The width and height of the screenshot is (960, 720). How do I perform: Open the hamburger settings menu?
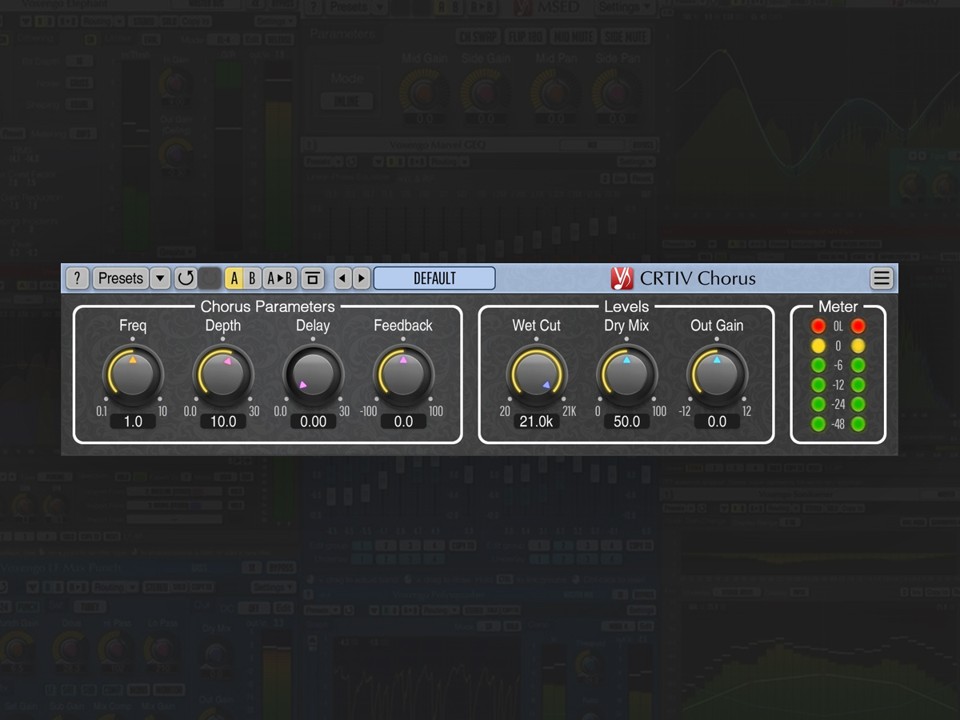pyautogui.click(x=882, y=279)
